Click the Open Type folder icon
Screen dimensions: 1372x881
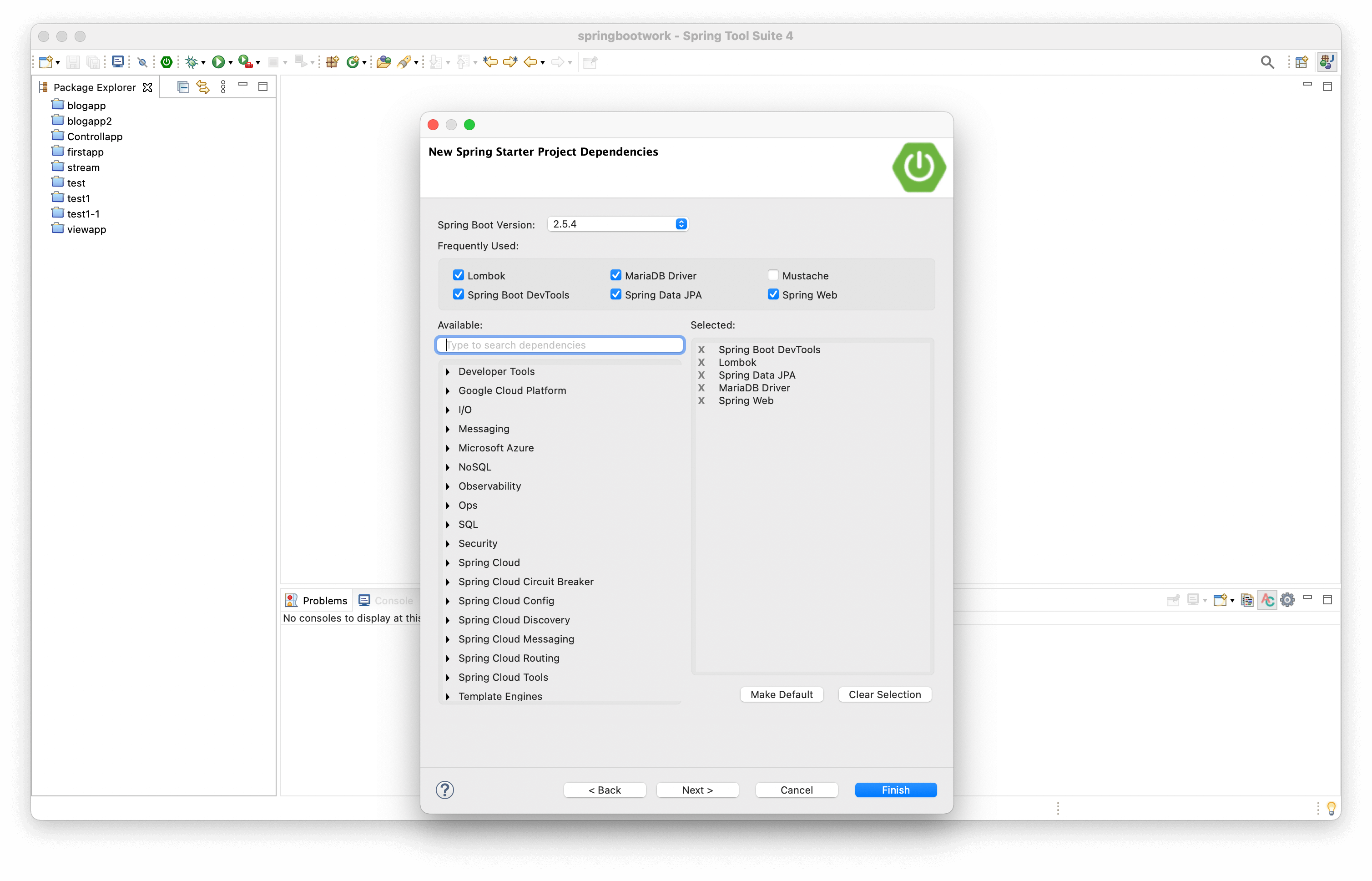point(384,62)
